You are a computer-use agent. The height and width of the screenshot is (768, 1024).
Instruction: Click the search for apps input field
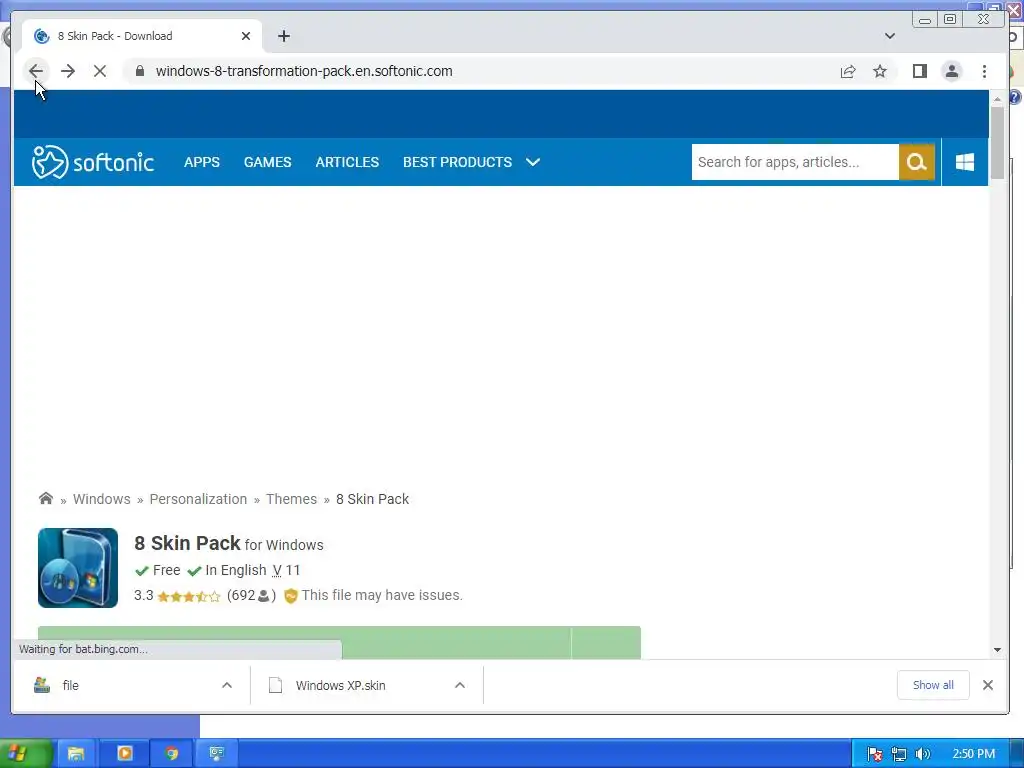click(x=795, y=162)
